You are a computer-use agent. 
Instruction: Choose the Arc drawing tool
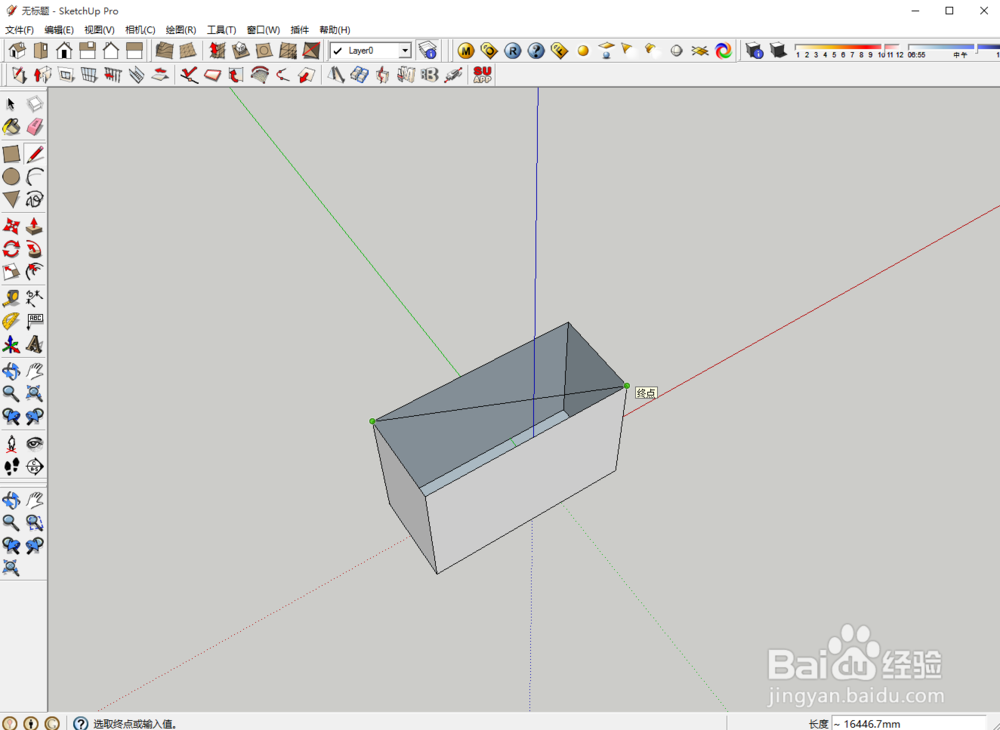coord(34,177)
